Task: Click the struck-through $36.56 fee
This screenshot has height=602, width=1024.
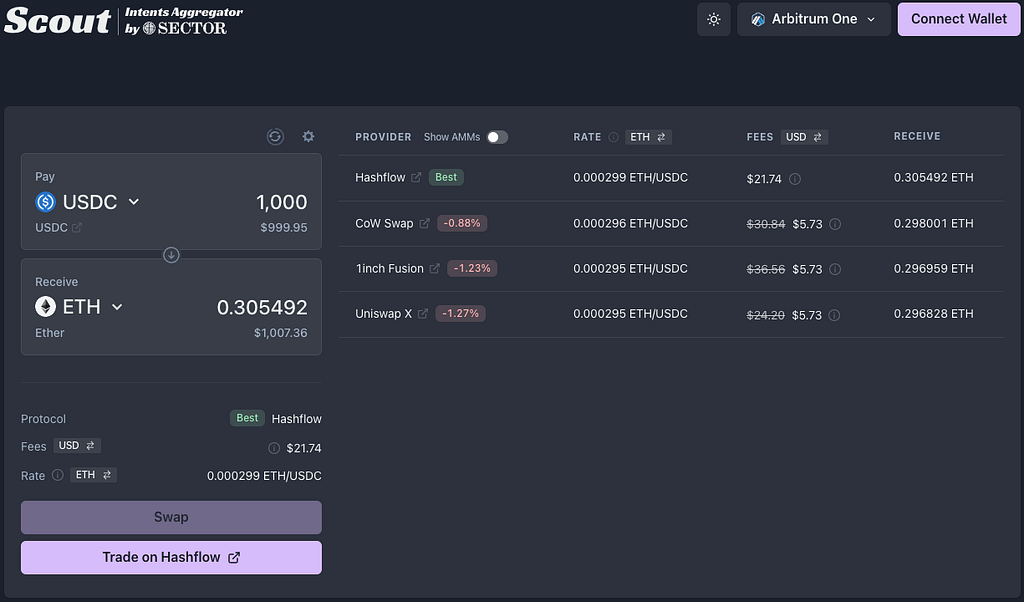Action: point(766,269)
